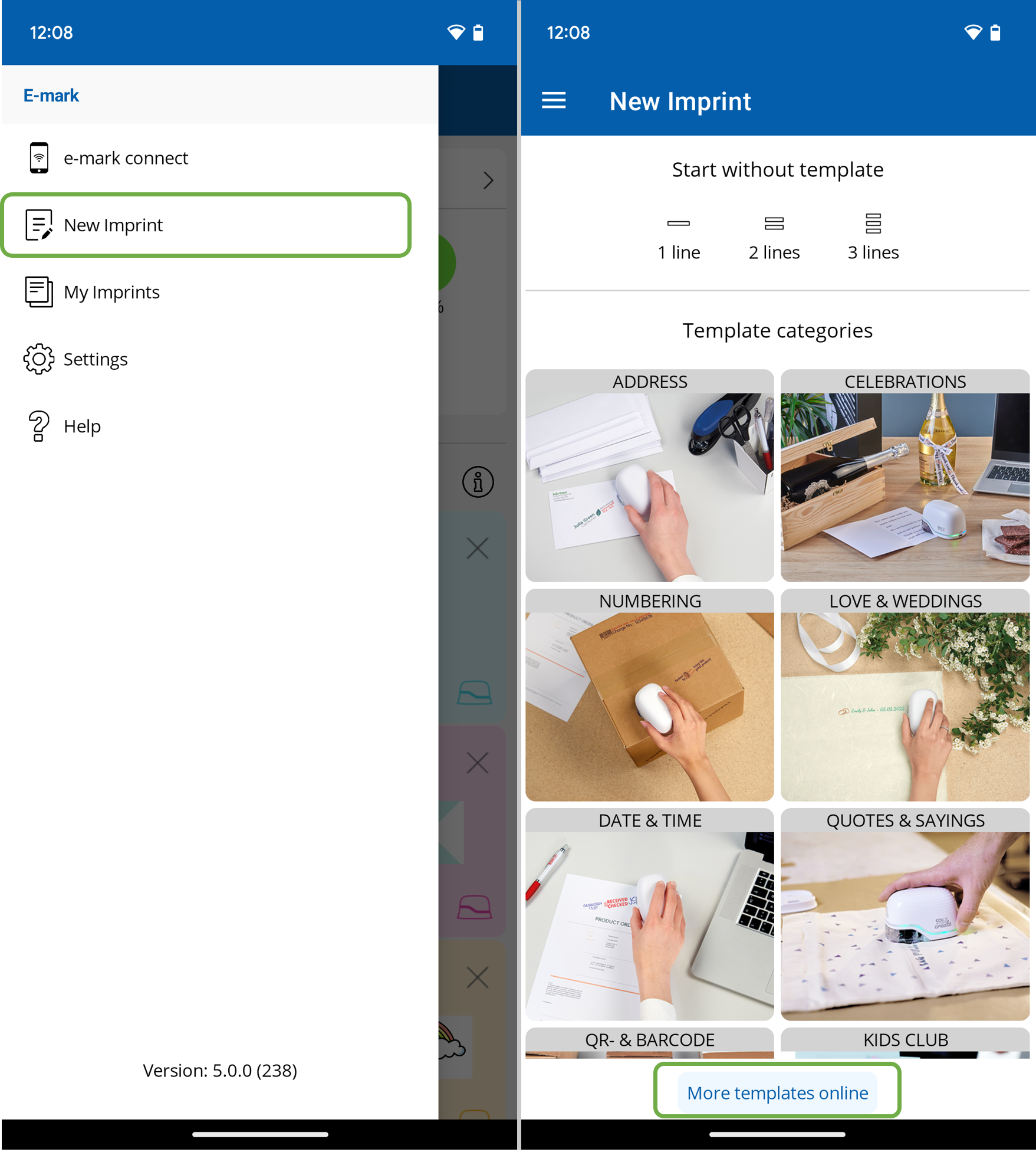
Task: Click More templates online button
Action: [777, 1092]
